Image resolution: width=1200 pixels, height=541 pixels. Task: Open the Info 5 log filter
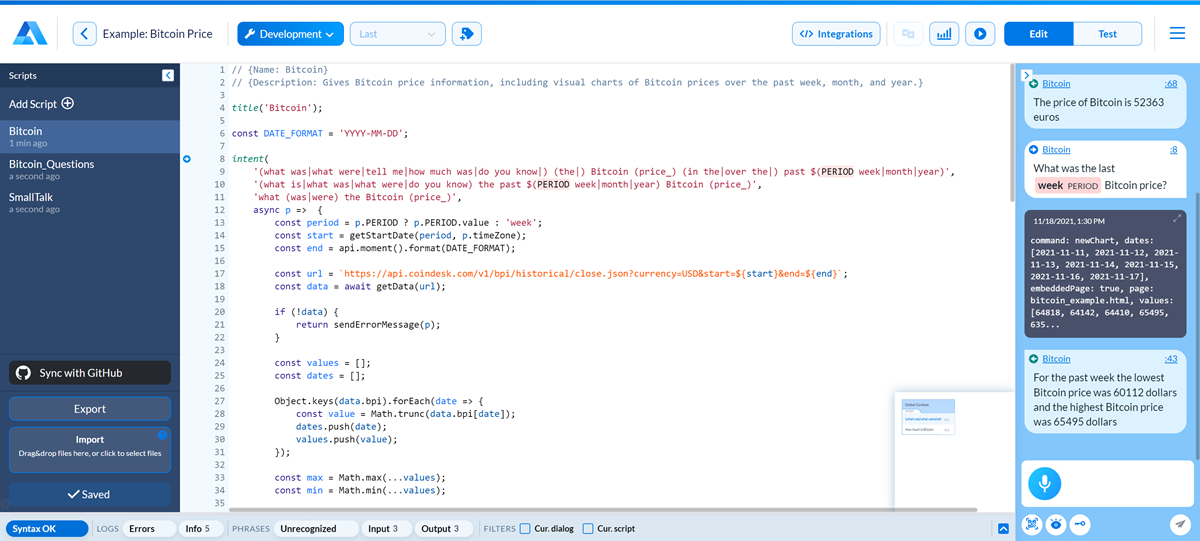click(199, 528)
